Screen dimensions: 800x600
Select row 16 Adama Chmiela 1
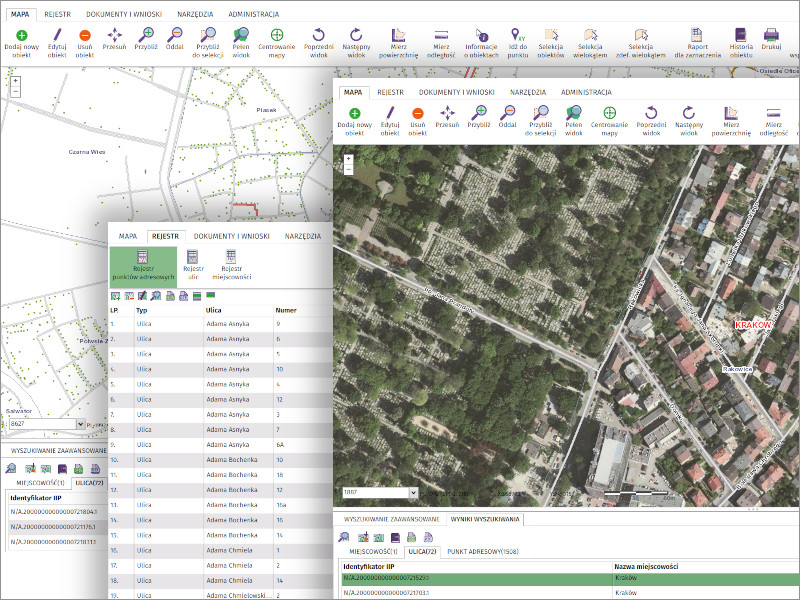[x=220, y=551]
